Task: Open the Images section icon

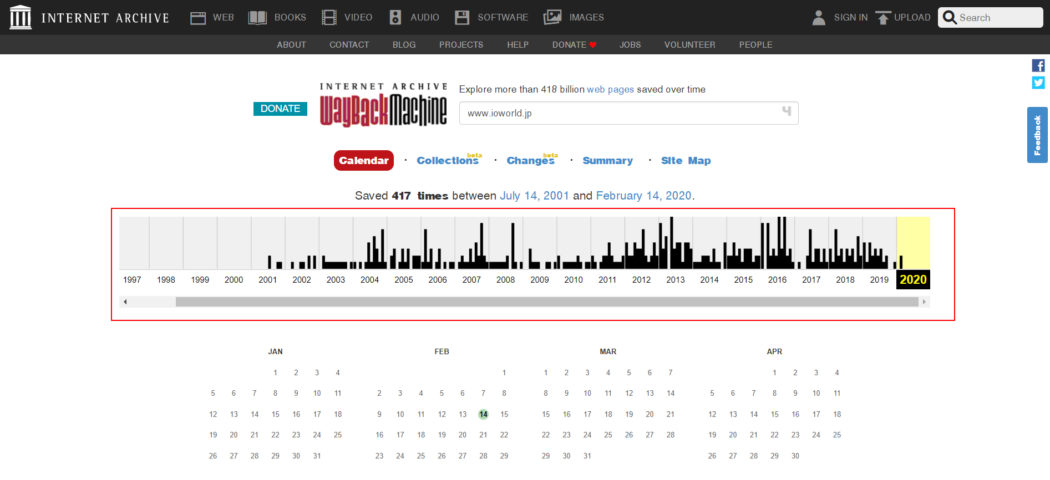Action: (x=552, y=17)
